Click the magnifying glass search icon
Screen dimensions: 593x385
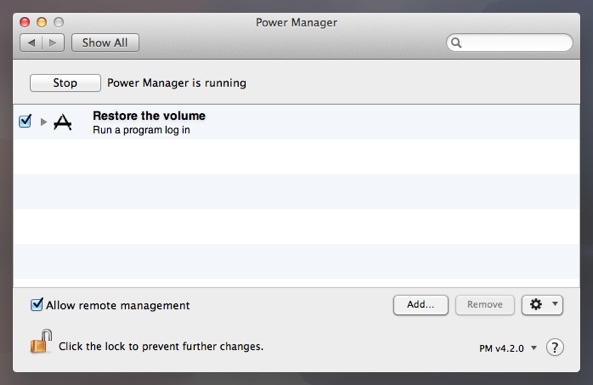point(456,43)
